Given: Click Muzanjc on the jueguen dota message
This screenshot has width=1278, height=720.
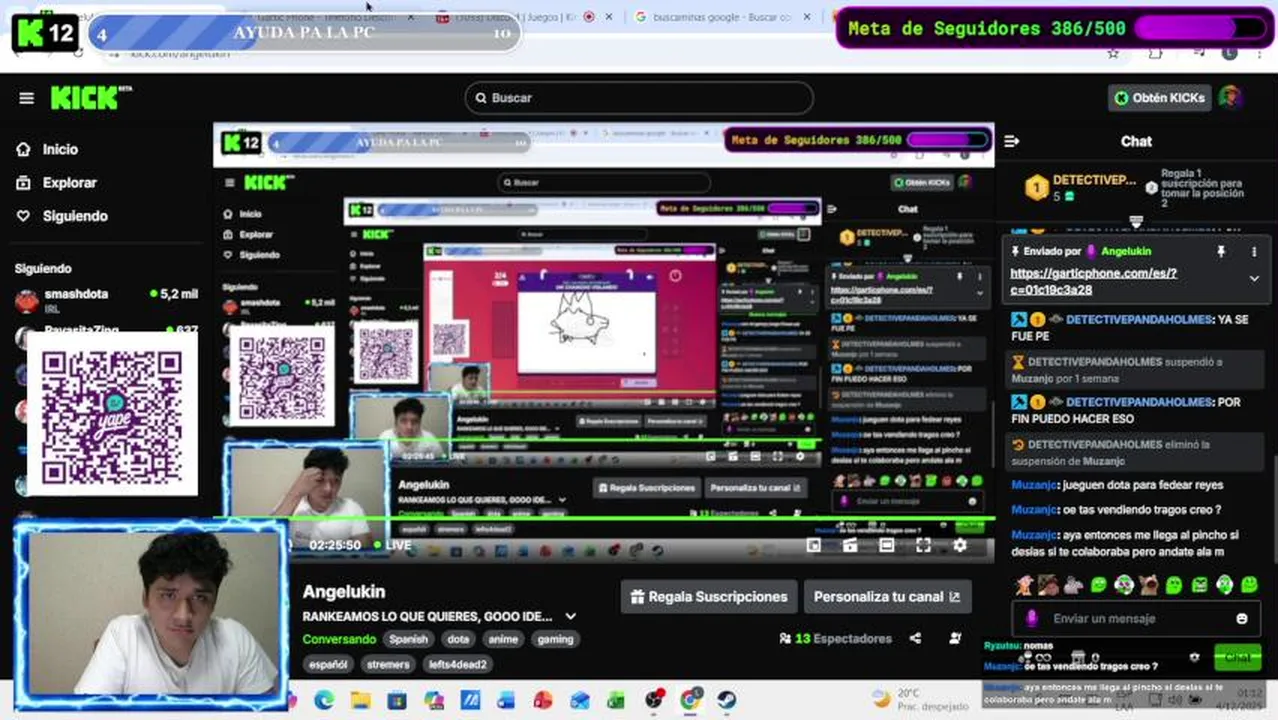Looking at the screenshot, I should coord(1034,485).
